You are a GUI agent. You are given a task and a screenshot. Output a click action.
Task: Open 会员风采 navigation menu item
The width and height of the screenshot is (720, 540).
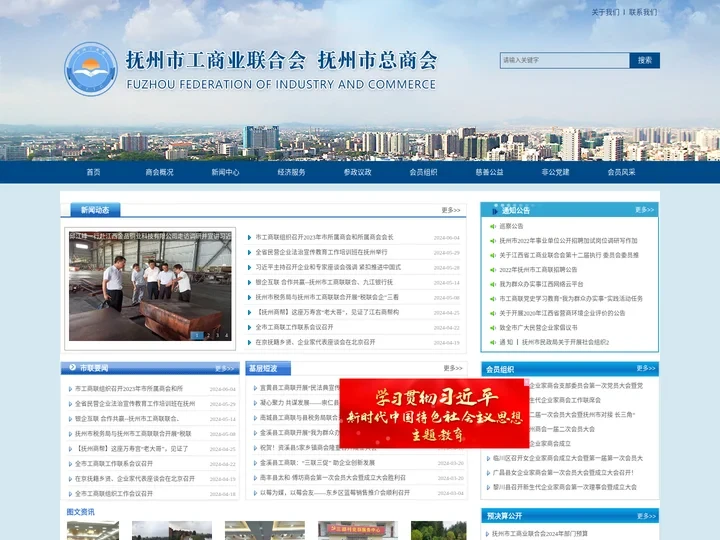621,172
